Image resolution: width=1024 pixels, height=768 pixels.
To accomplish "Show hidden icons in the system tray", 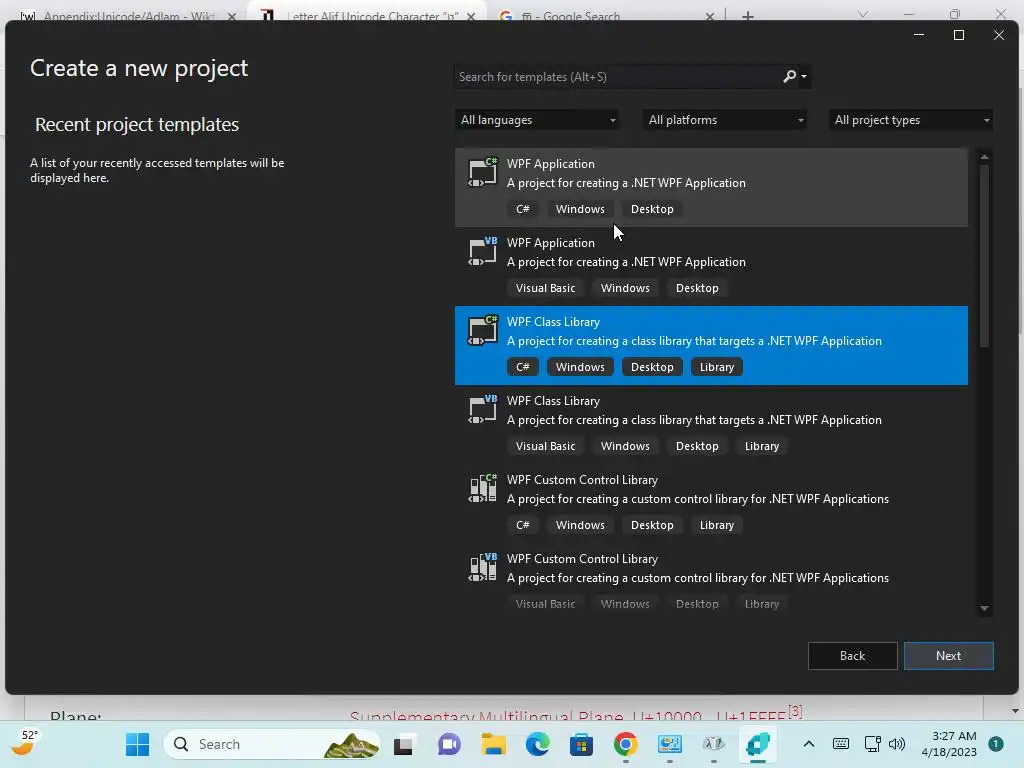I will pyautogui.click(x=808, y=744).
